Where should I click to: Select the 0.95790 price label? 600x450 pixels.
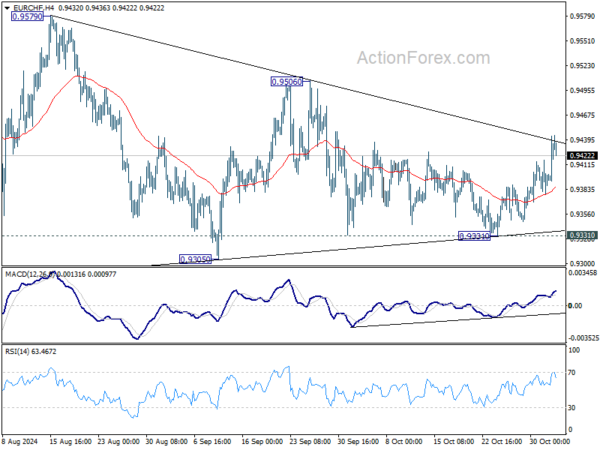28,16
